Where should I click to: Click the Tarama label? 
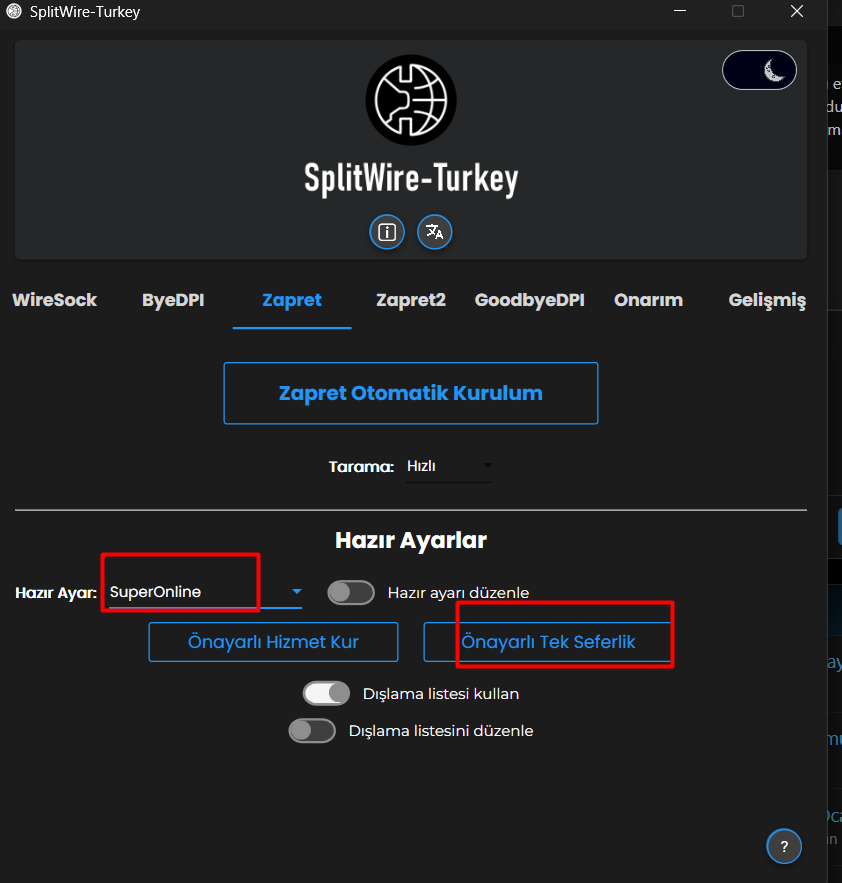point(361,467)
